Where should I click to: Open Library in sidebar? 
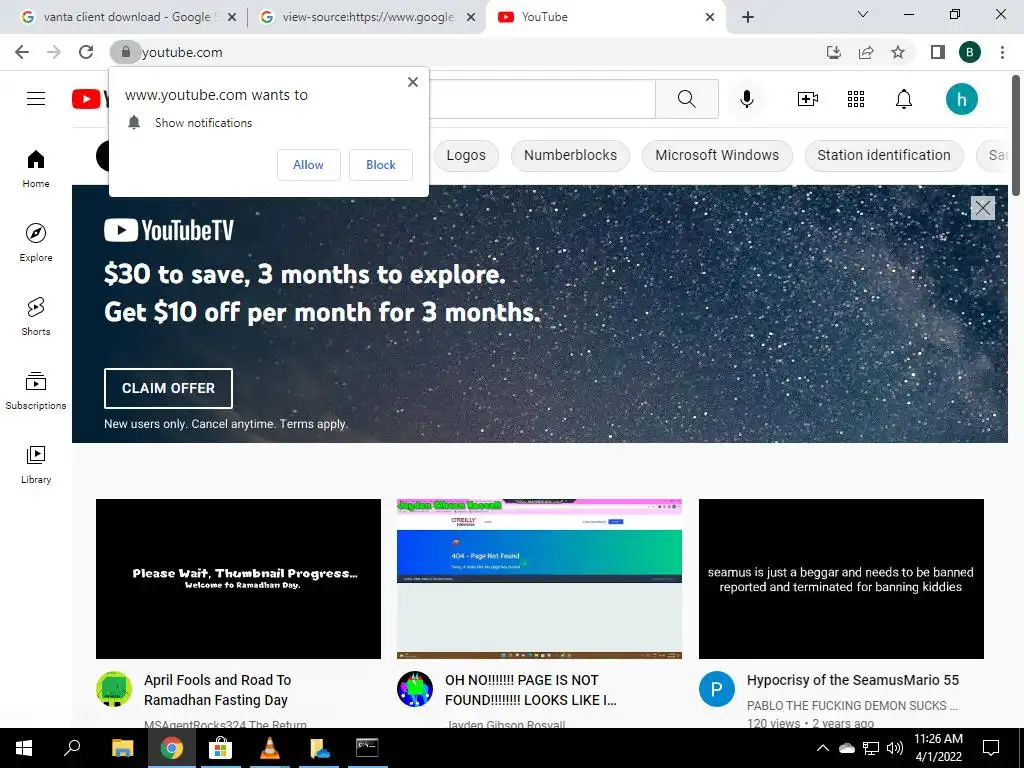point(36,464)
